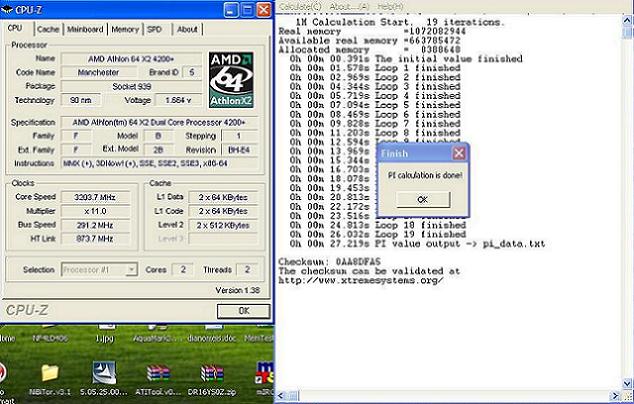Select the DR16YS0Z.zip archive icon
The width and height of the screenshot is (634, 404).
tap(212, 373)
